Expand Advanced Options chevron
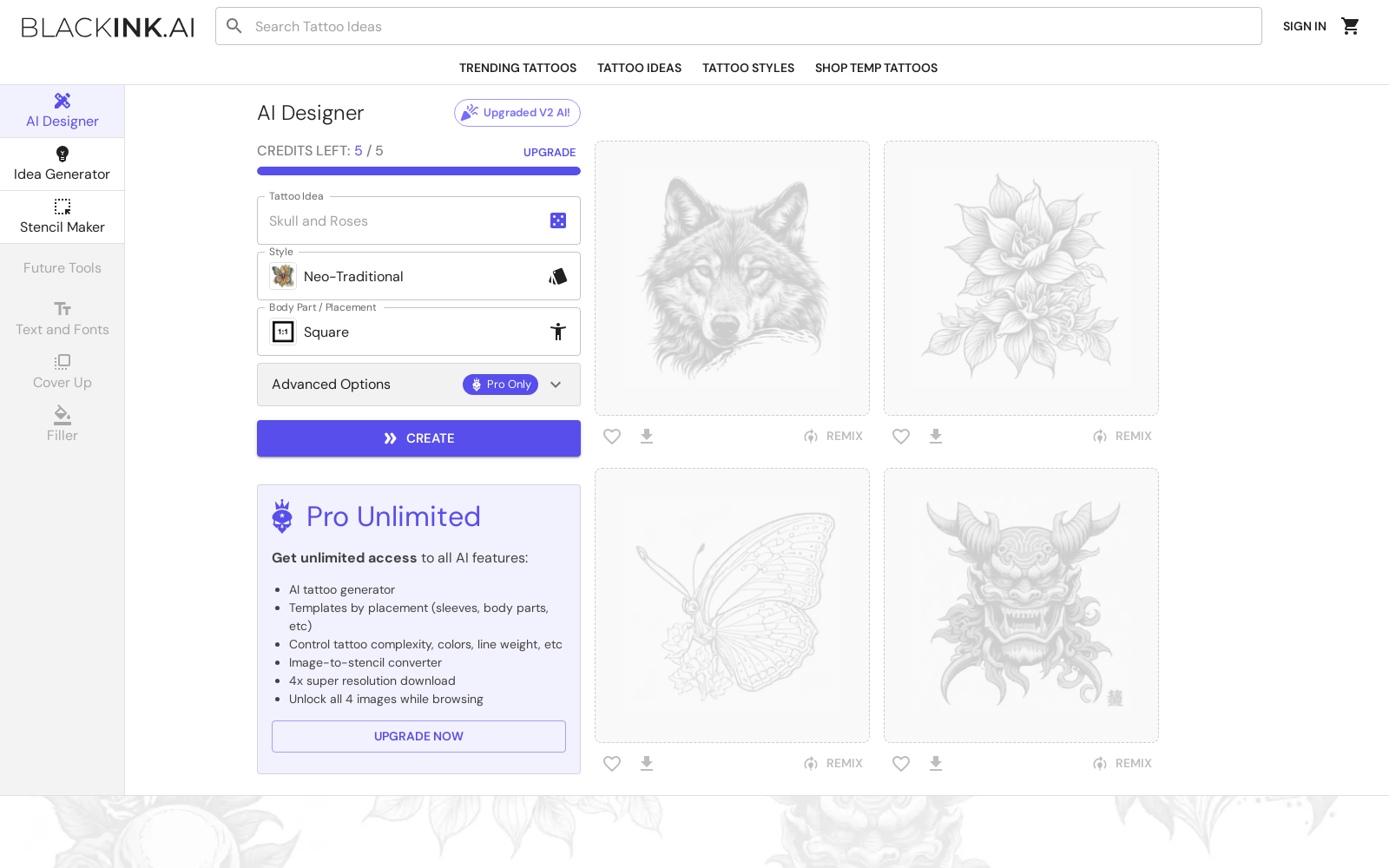Image resolution: width=1389 pixels, height=868 pixels. coord(556,385)
